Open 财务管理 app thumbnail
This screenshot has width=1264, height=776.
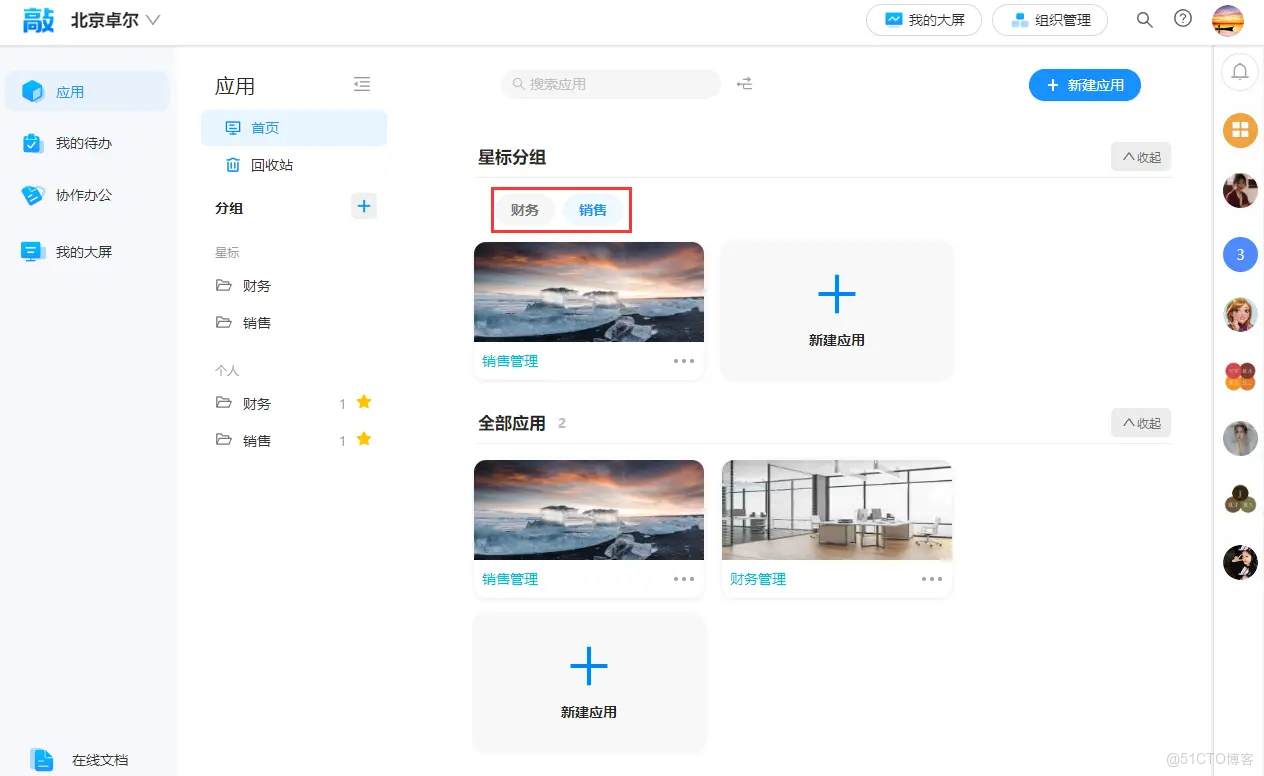tap(837, 510)
